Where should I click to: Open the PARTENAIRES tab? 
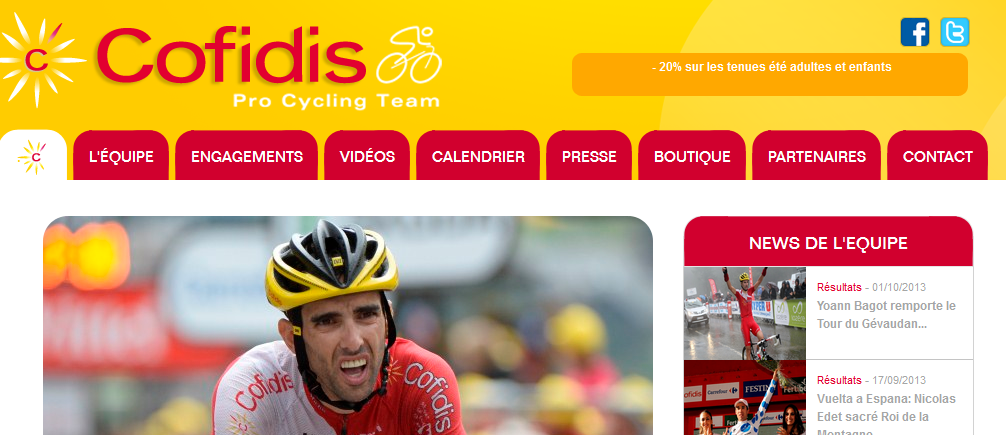pos(817,156)
